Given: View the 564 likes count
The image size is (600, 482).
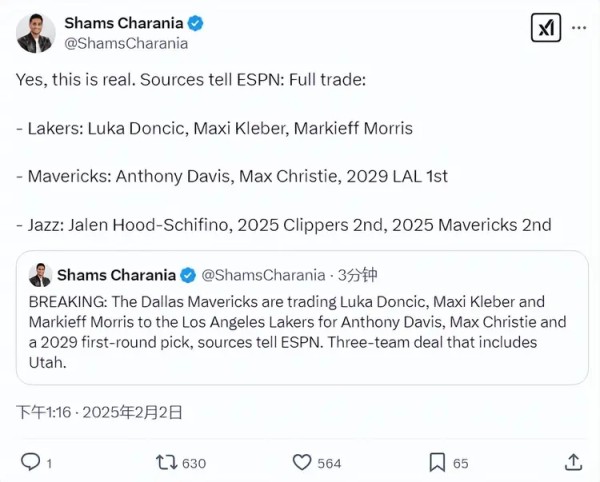Looking at the screenshot, I should click(329, 463).
